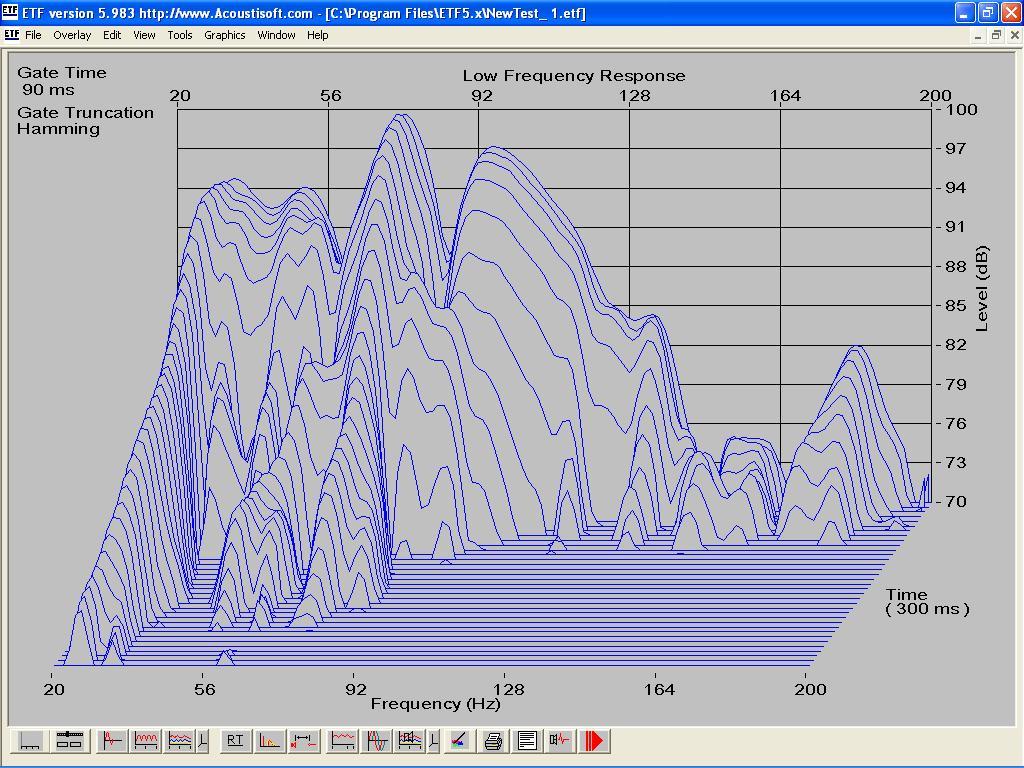The width and height of the screenshot is (1024, 768).
Task: Click the speaker with waveform icon
Action: click(x=561, y=741)
